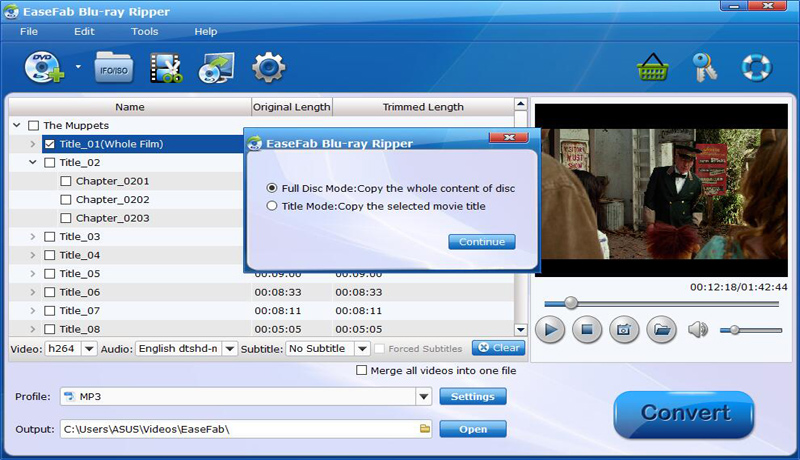This screenshot has width=800, height=460.
Task: Check Chapter_0201 checkbox
Action: [66, 181]
